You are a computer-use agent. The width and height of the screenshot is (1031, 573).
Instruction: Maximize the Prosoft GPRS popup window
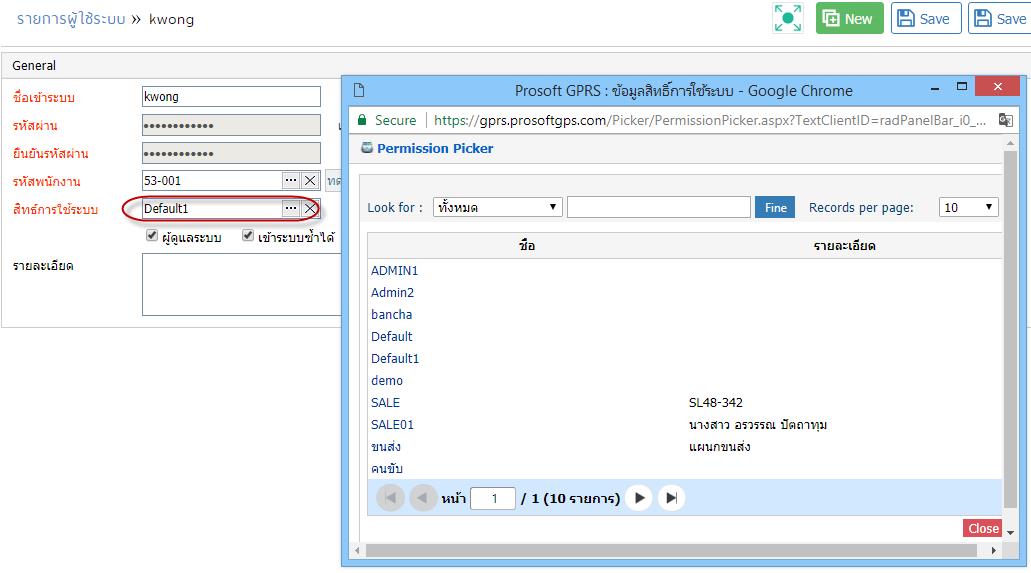(961, 87)
